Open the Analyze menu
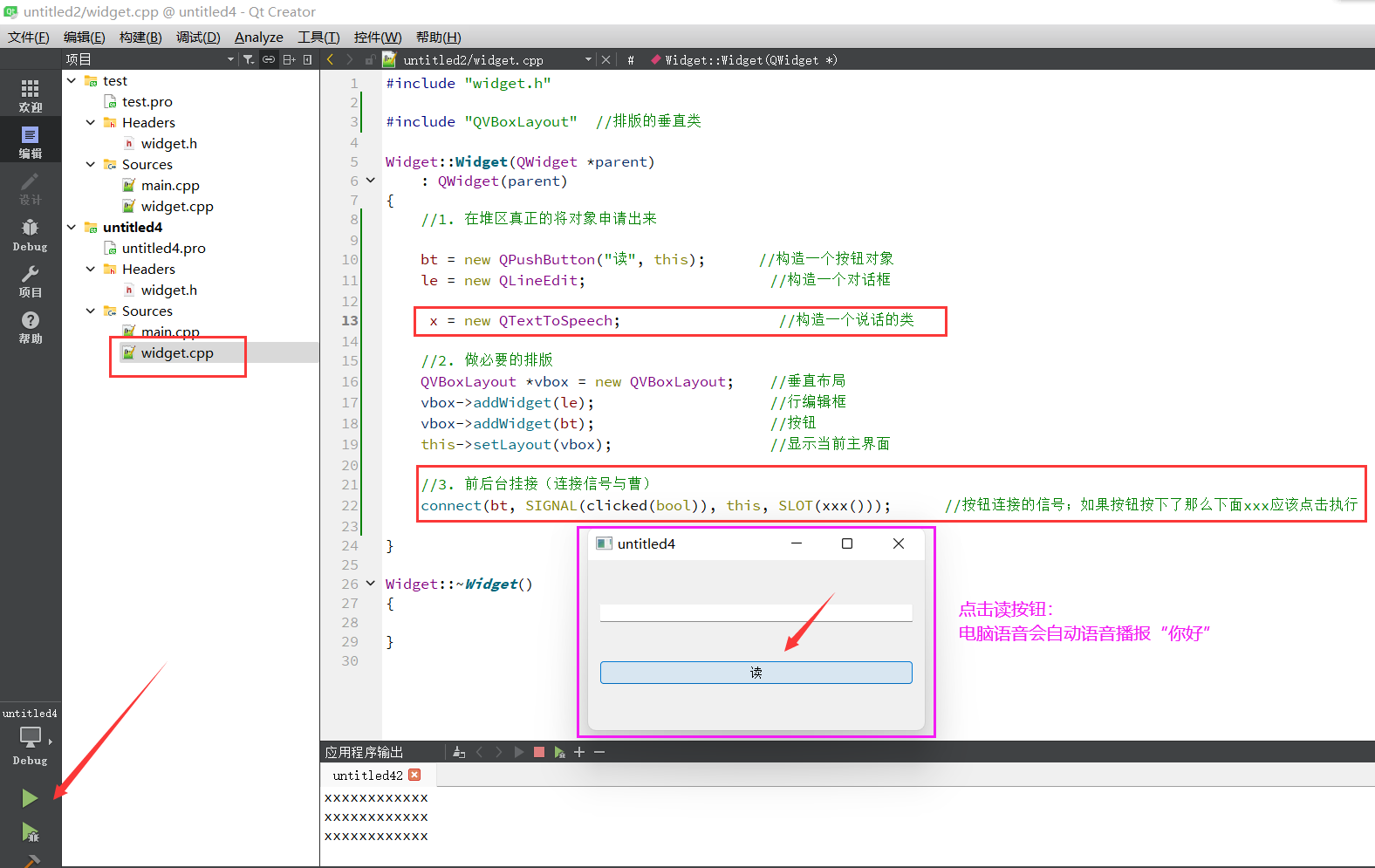The image size is (1375, 868). coord(259,37)
